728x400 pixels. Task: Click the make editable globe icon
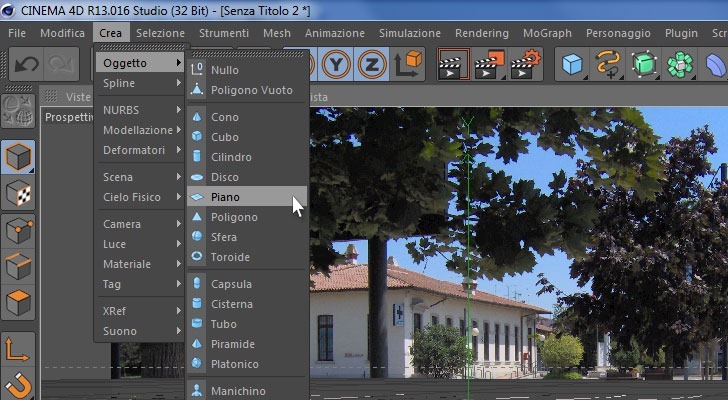point(18,111)
